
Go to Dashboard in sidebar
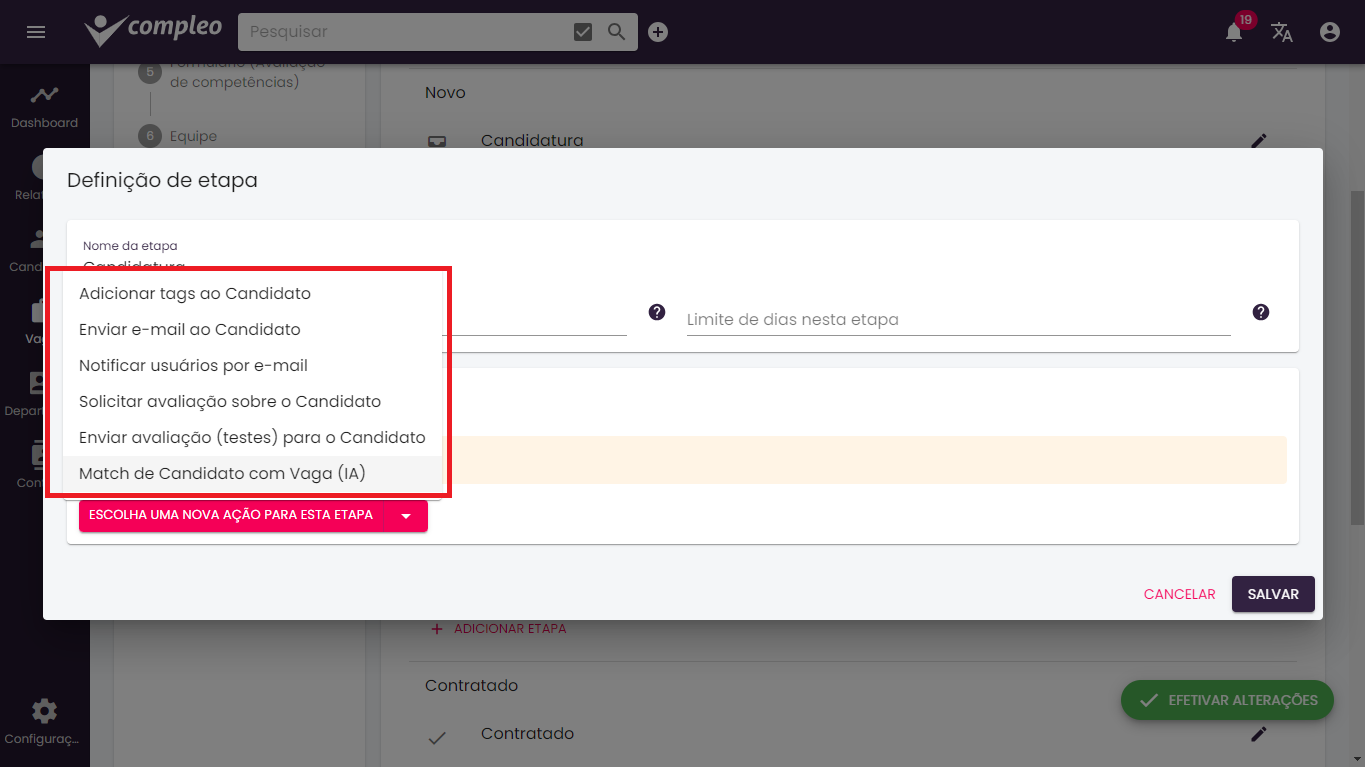[44, 107]
